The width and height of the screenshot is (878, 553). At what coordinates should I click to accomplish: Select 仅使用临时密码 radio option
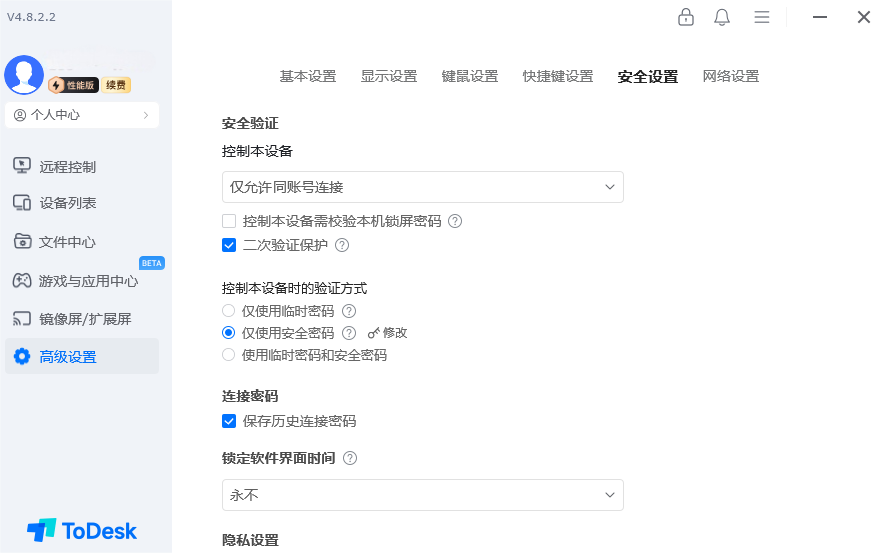coord(229,311)
